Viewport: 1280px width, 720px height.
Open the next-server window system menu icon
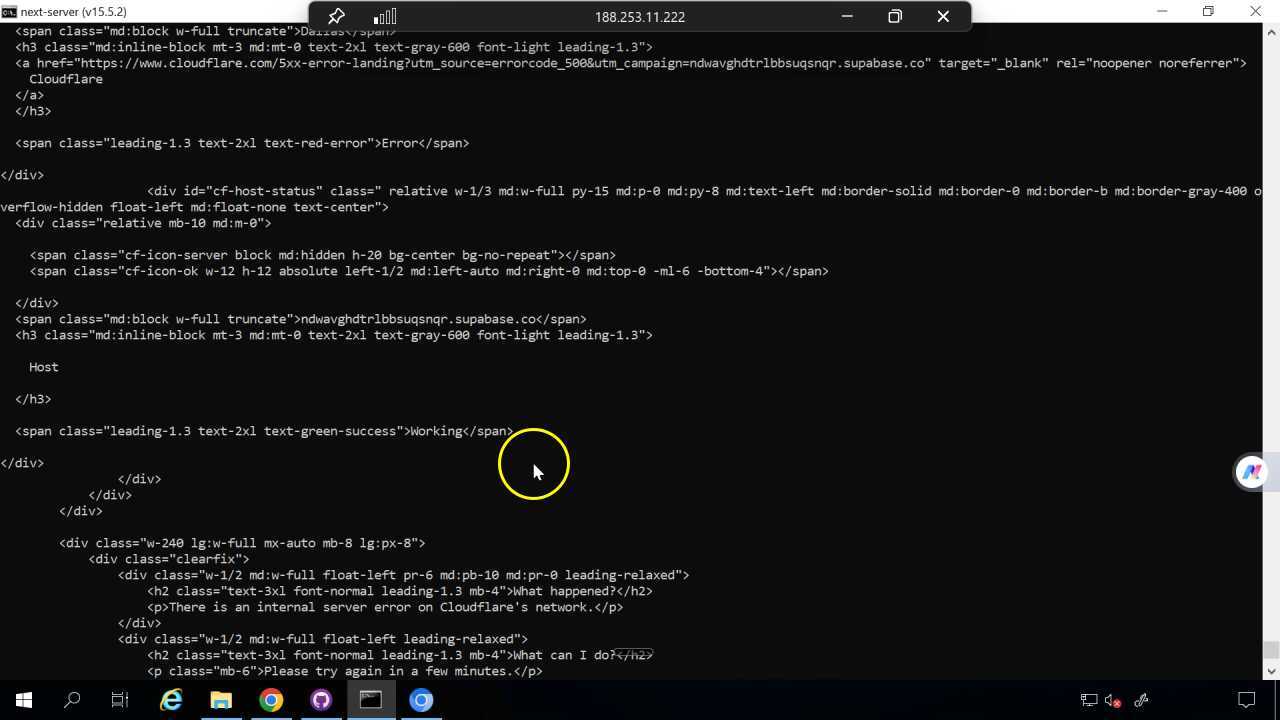(x=8, y=12)
